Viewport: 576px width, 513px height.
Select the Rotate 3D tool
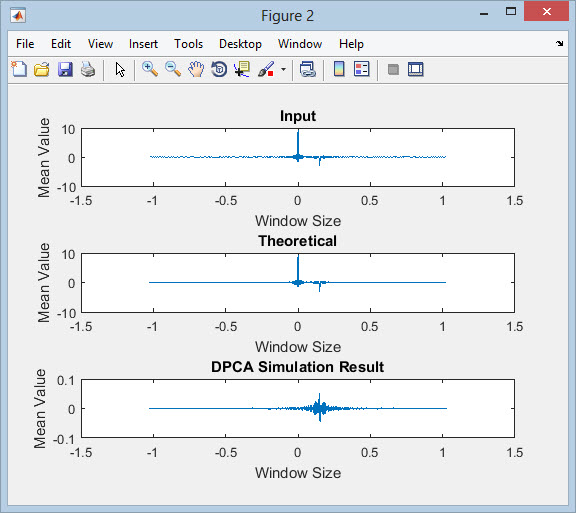point(219,69)
